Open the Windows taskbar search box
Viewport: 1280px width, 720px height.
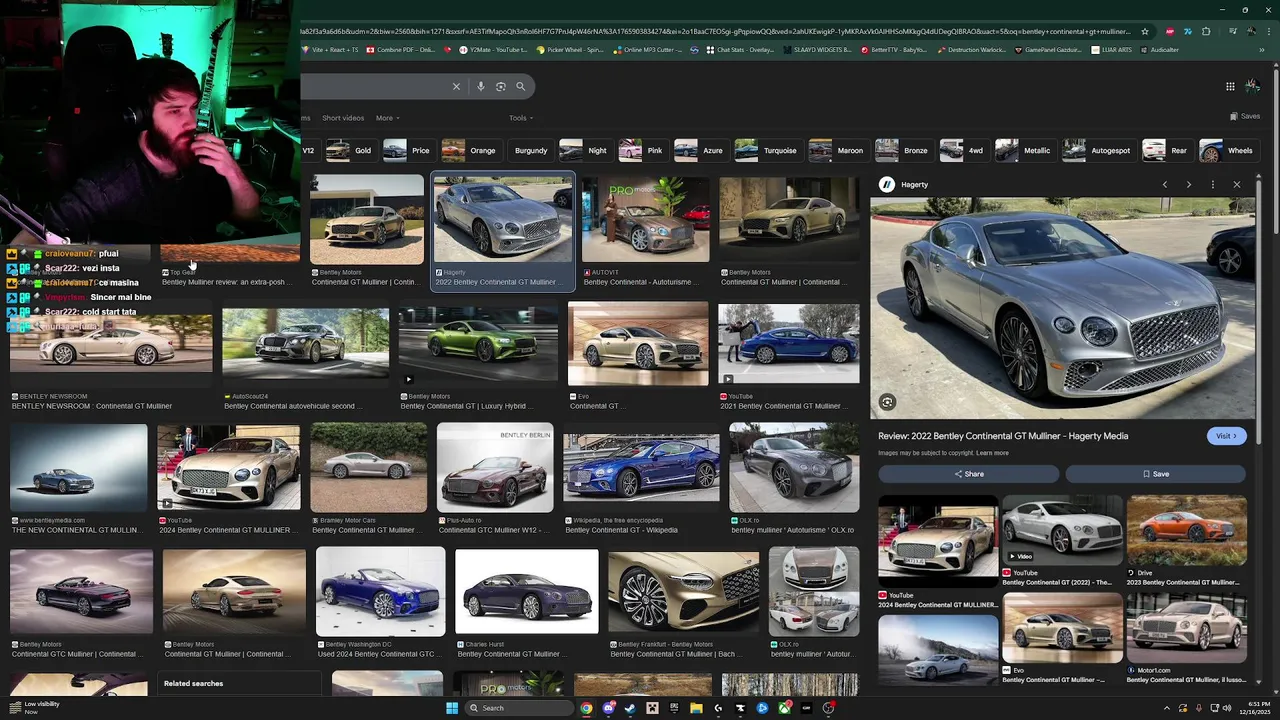519,708
